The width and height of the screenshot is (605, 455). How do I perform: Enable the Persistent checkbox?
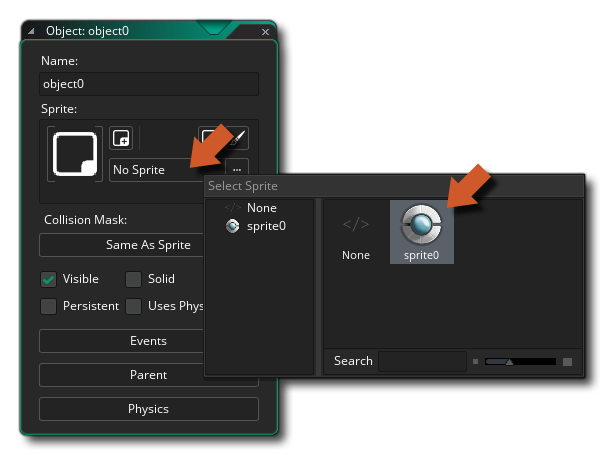(49, 306)
